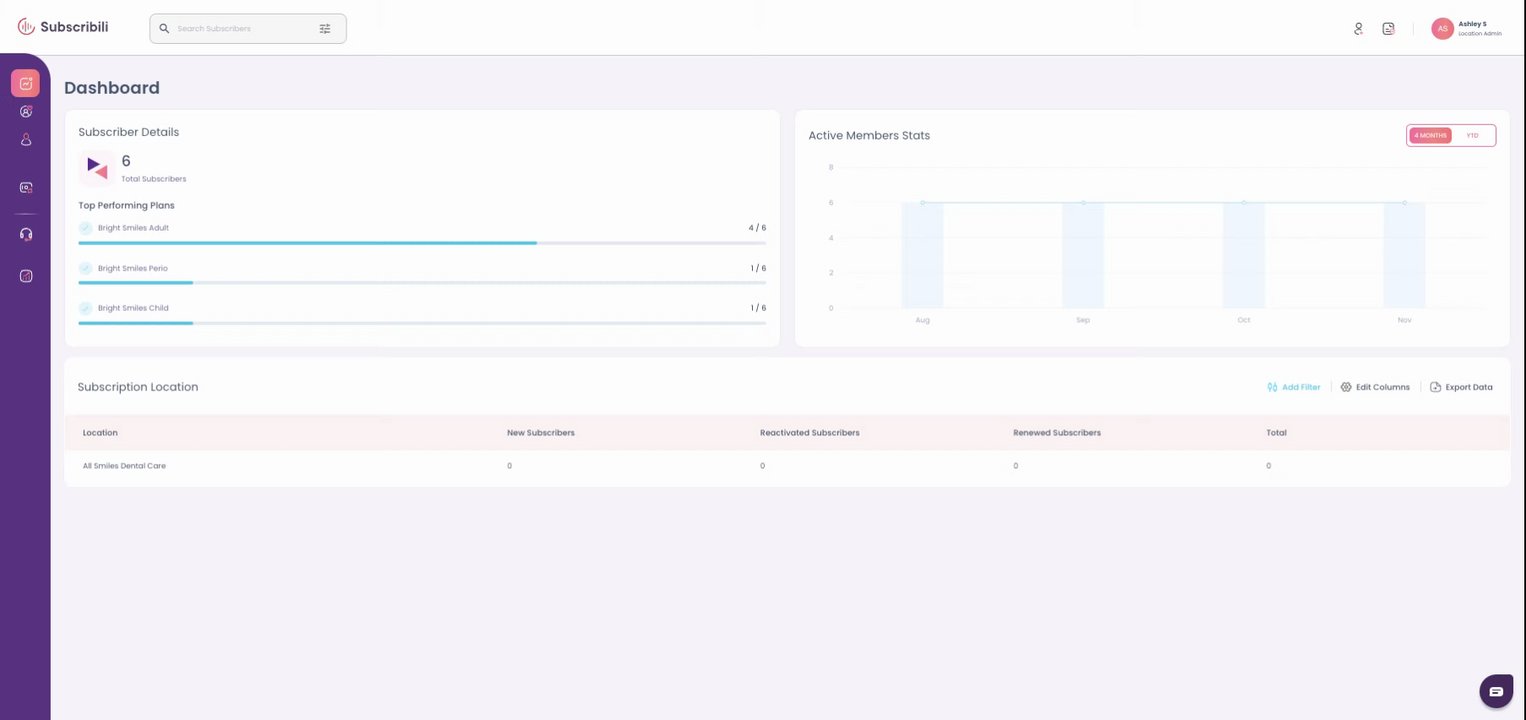Click Edit Columns above the table

click(x=1375, y=387)
